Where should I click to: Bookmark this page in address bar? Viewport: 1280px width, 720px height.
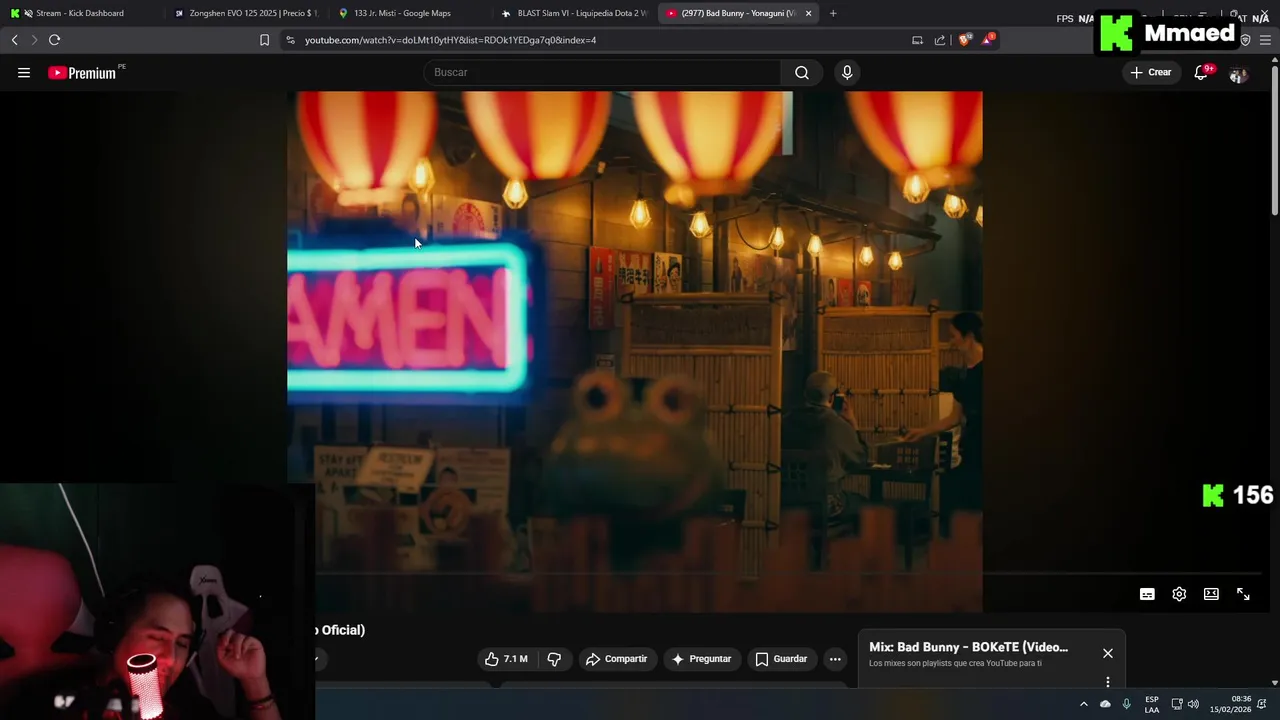[264, 40]
